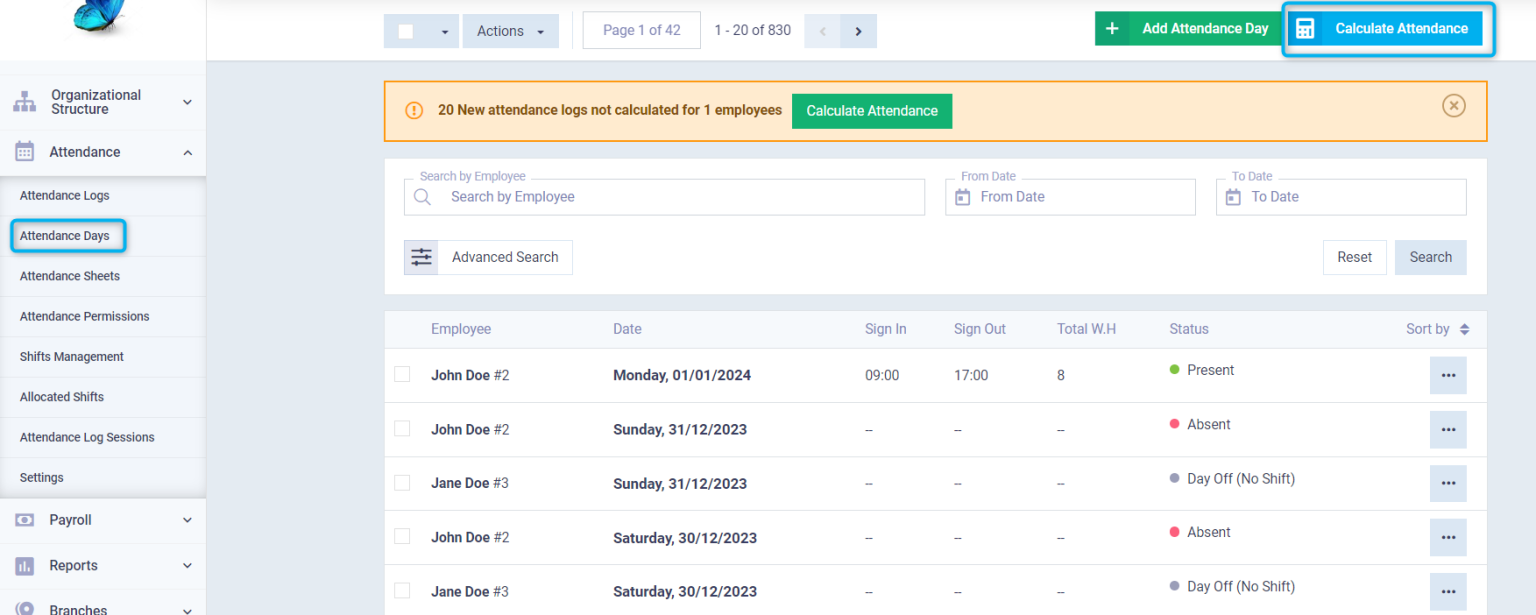This screenshot has height=615, width=1536.
Task: Expand the Organizational Structure chevron
Action: (x=187, y=102)
